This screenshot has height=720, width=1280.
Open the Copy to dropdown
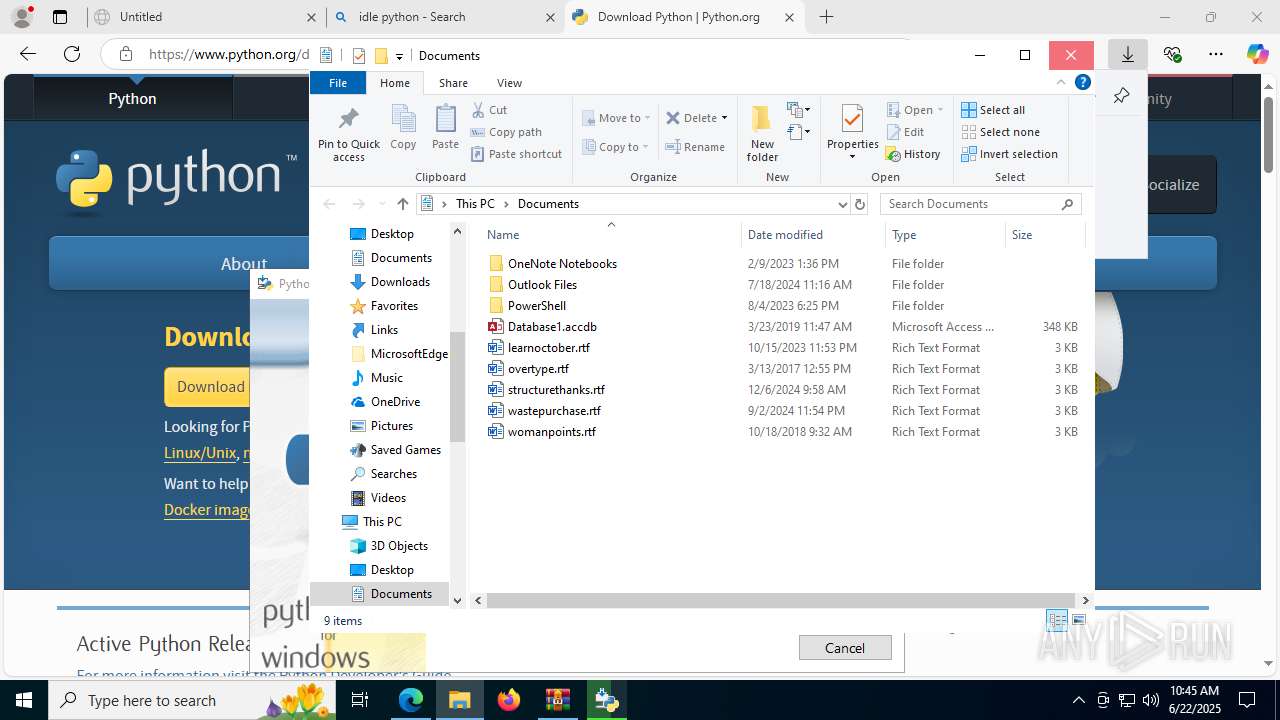[x=616, y=147]
